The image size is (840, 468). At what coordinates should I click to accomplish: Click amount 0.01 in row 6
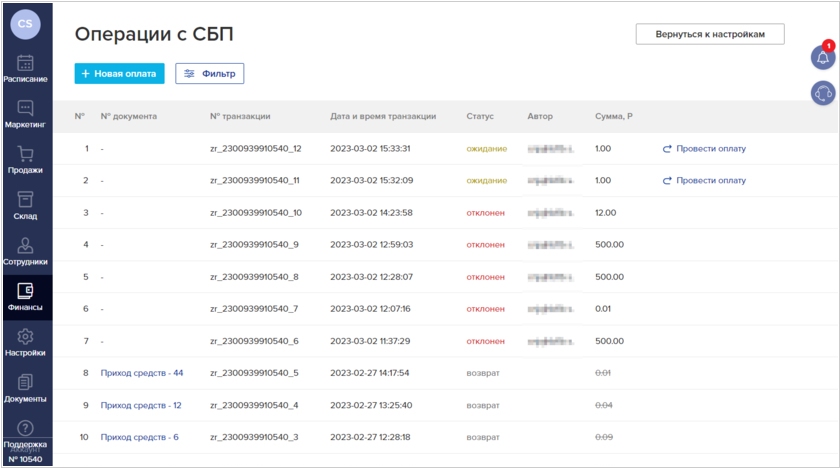pyautogui.click(x=603, y=308)
